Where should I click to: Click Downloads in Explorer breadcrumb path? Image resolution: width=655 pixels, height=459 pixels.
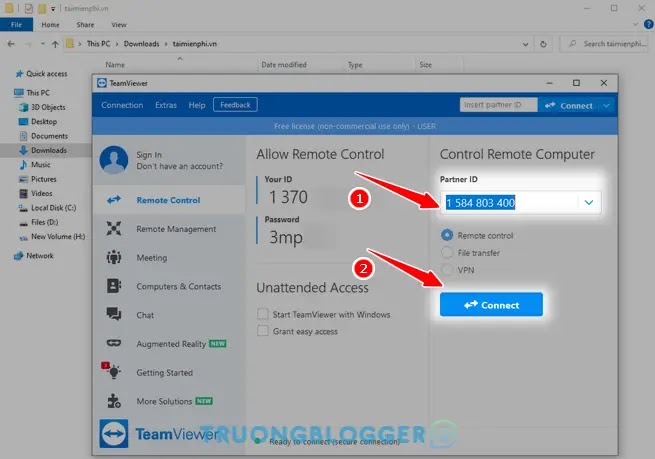click(141, 44)
